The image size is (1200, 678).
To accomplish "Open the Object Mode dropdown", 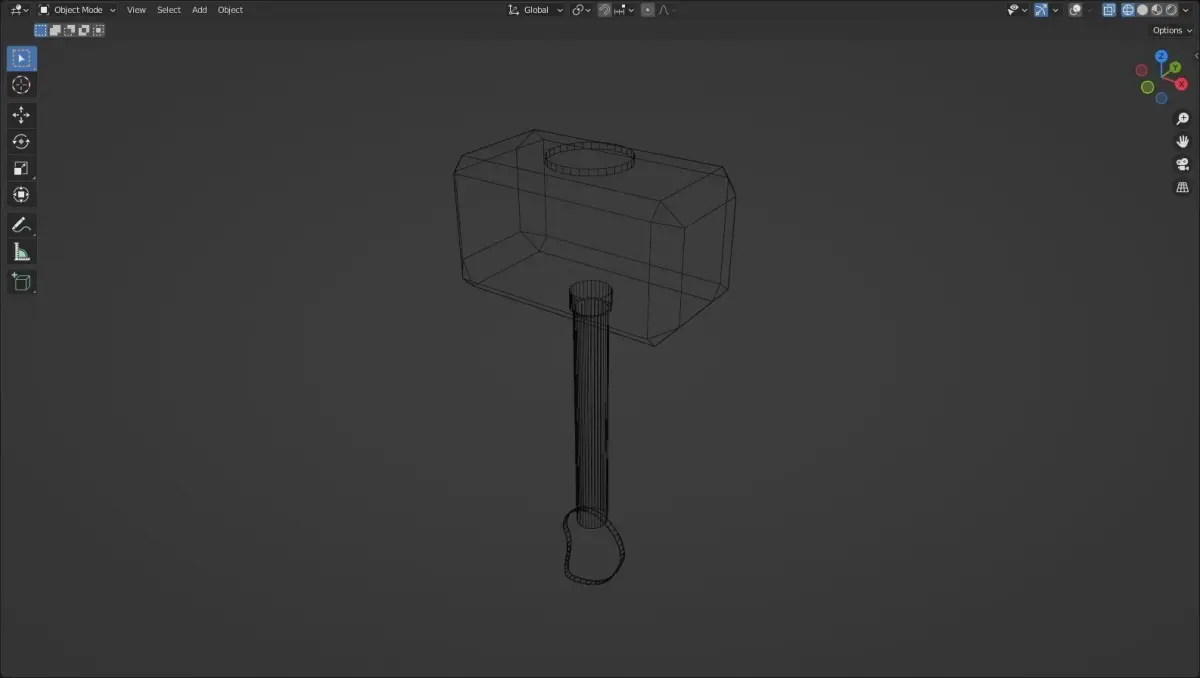I will (x=77, y=10).
